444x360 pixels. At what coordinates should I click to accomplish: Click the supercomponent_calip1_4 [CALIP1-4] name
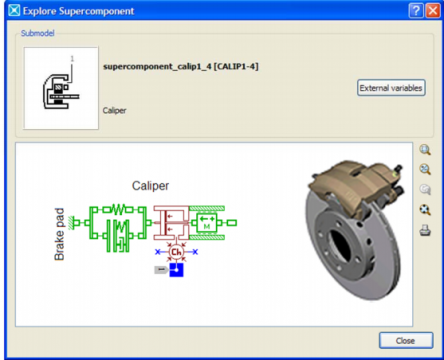coord(181,66)
